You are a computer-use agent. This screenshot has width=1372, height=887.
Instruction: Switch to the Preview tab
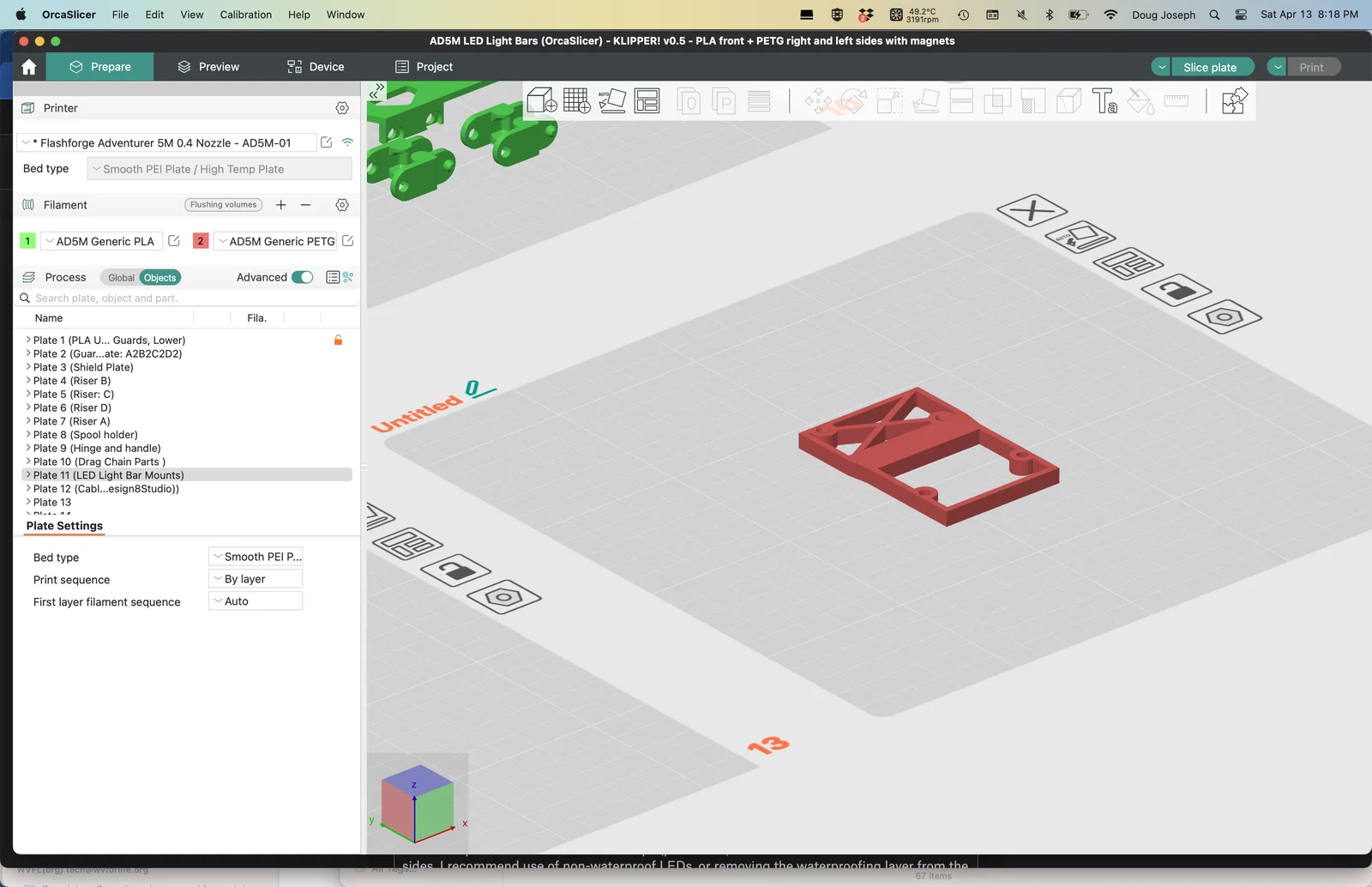[x=208, y=67]
